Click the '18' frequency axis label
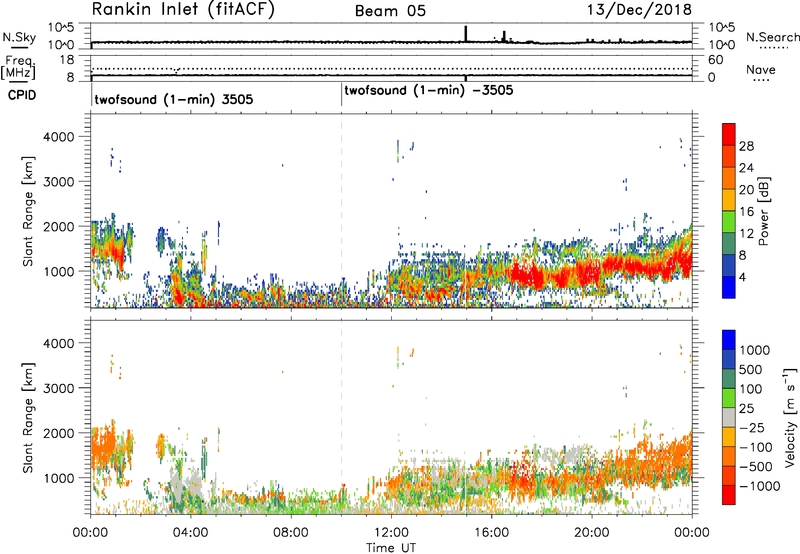Screen dimensions: 800x554 click(x=67, y=60)
